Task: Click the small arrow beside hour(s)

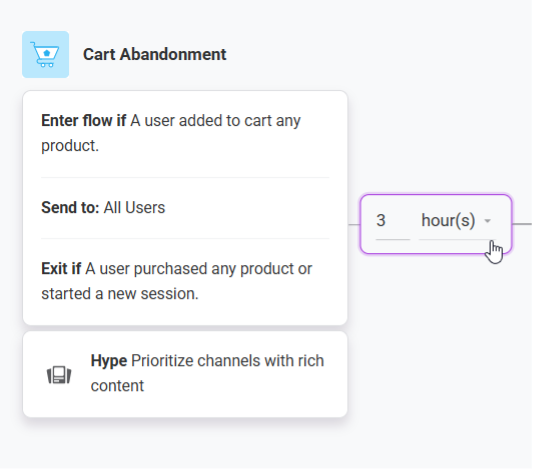Action: point(488,221)
